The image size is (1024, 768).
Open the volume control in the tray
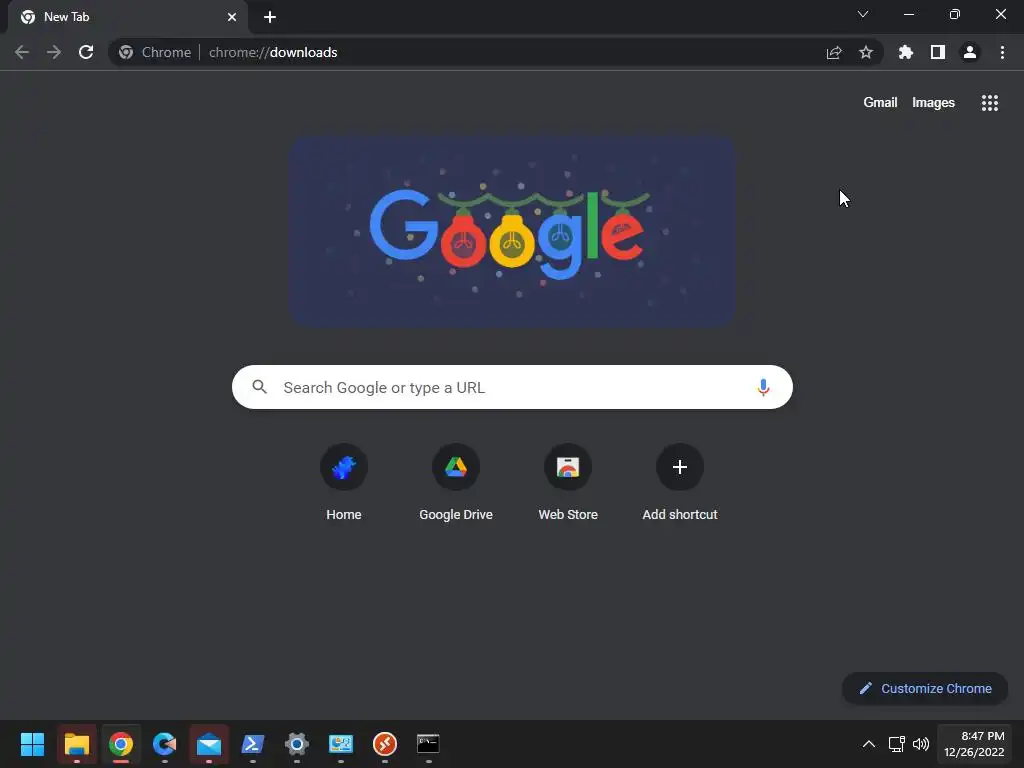click(x=921, y=744)
